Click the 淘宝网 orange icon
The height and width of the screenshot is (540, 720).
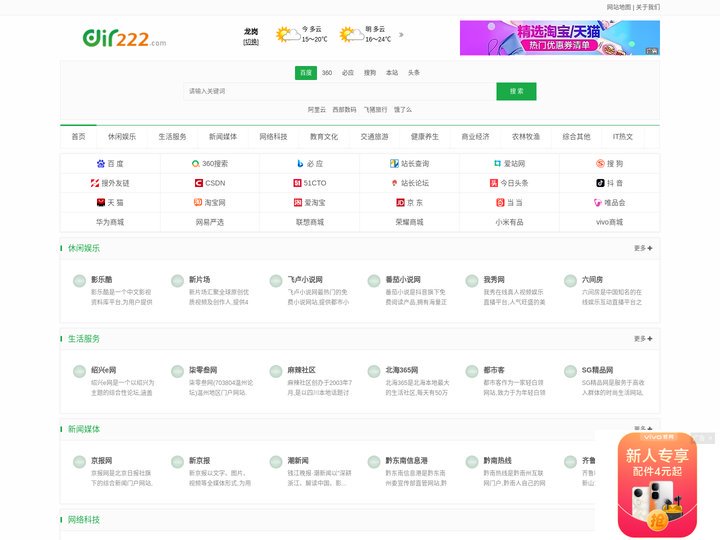click(197, 202)
